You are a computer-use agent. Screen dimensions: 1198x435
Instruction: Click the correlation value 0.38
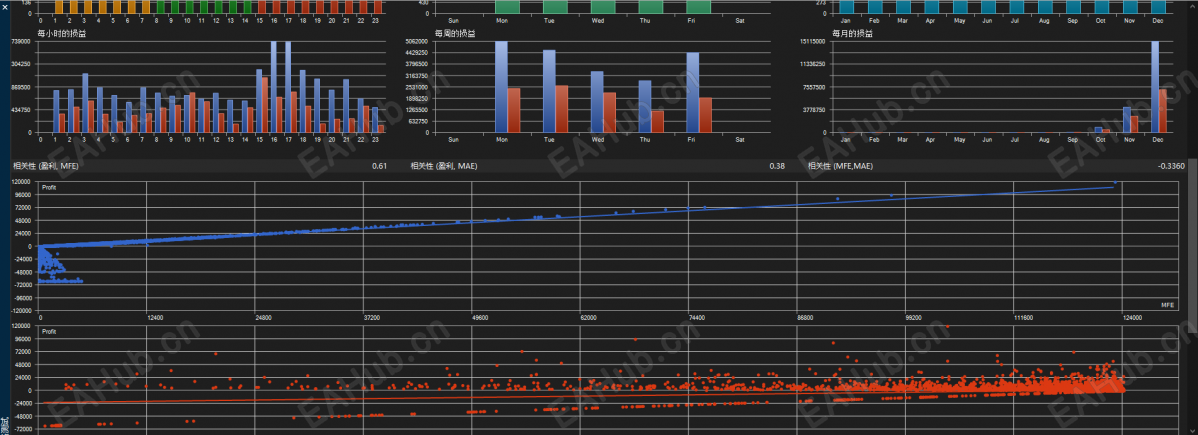[777, 166]
